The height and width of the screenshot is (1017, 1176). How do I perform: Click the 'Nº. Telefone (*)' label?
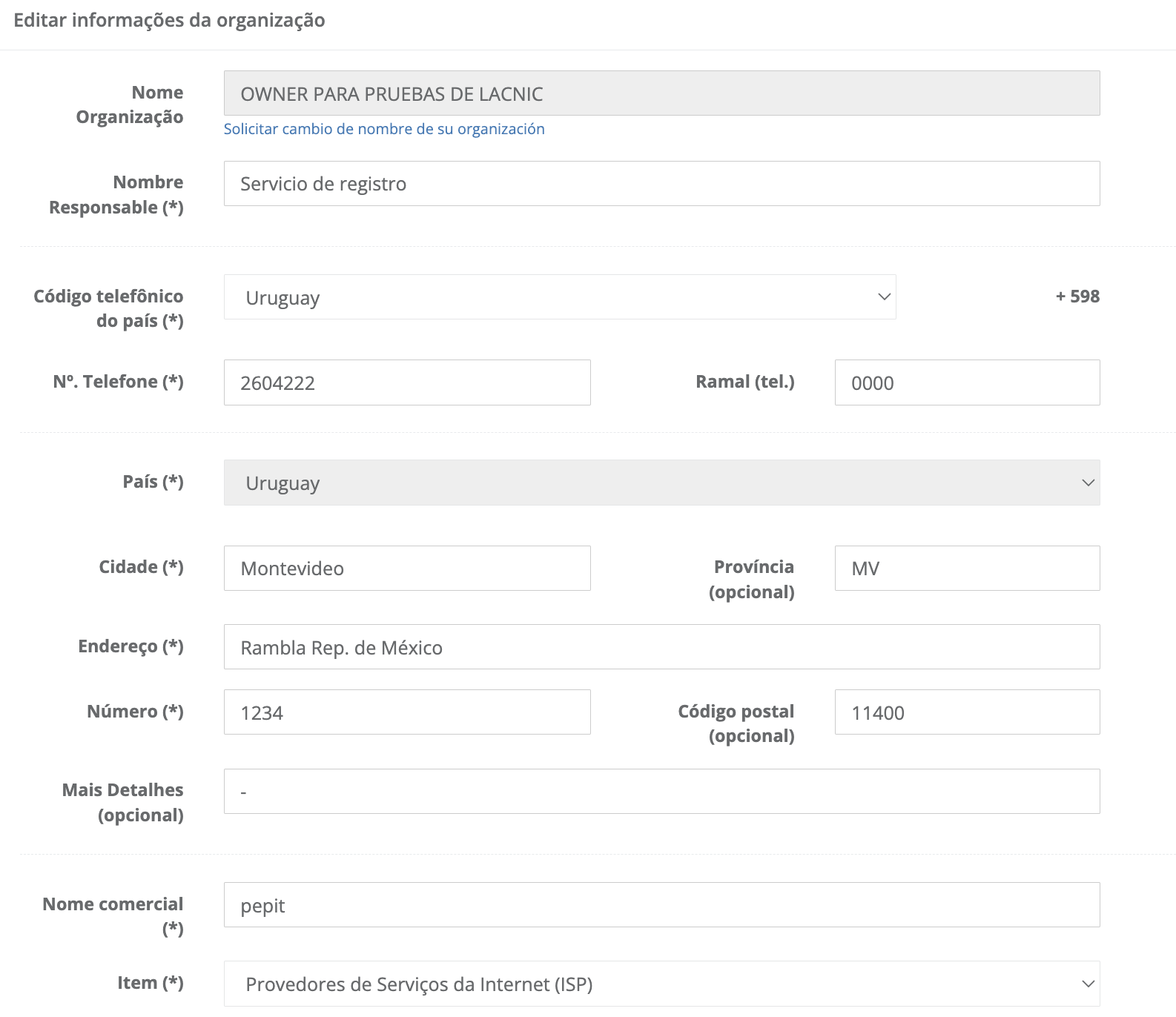[118, 382]
